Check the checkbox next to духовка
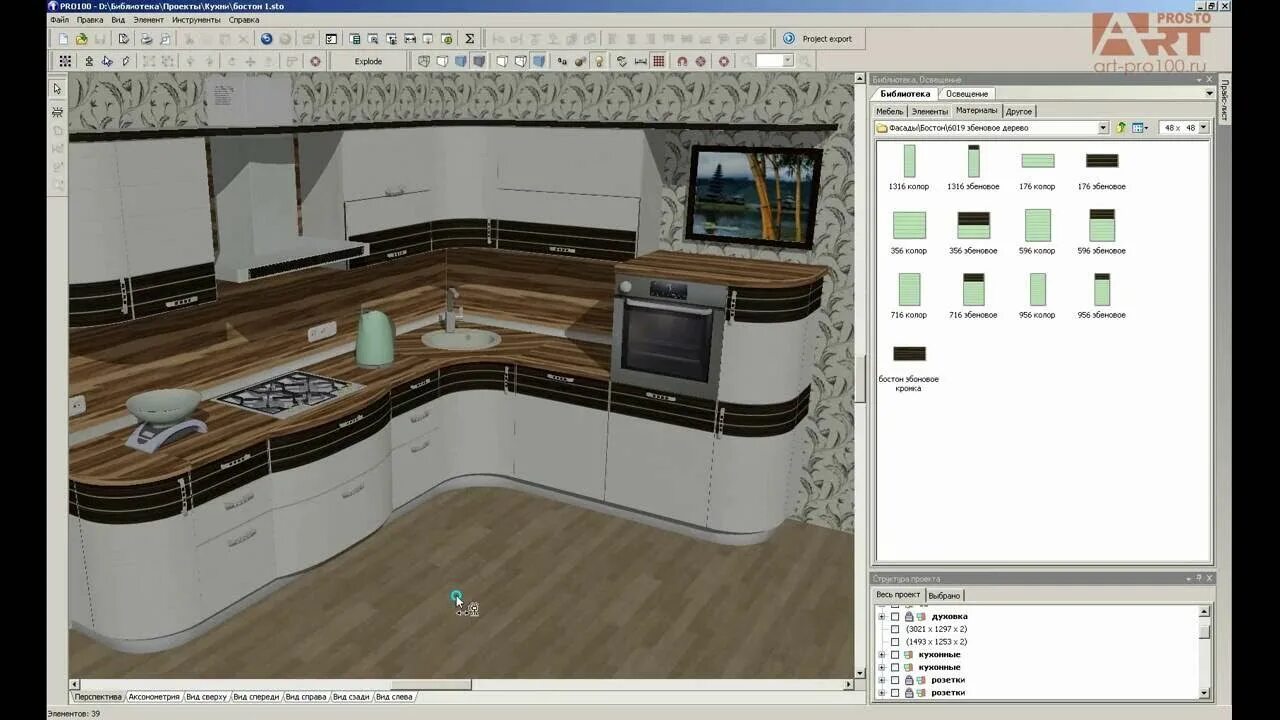Viewport: 1280px width, 720px height. point(895,617)
